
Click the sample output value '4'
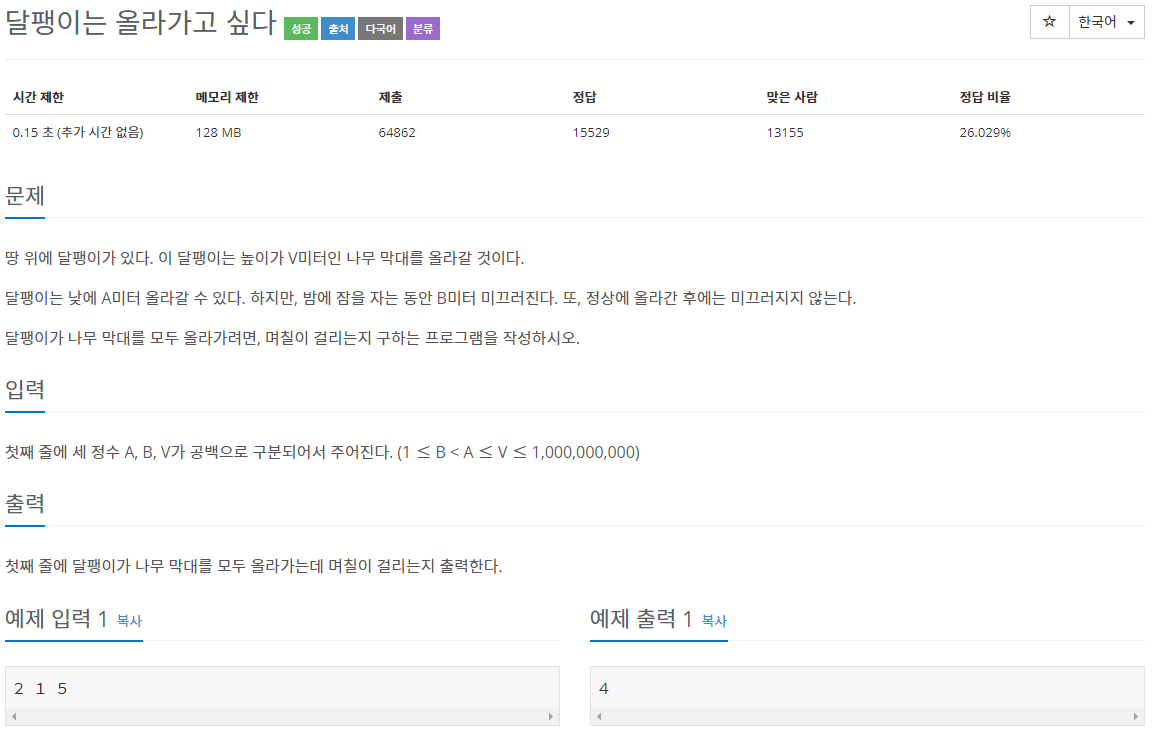tap(604, 688)
